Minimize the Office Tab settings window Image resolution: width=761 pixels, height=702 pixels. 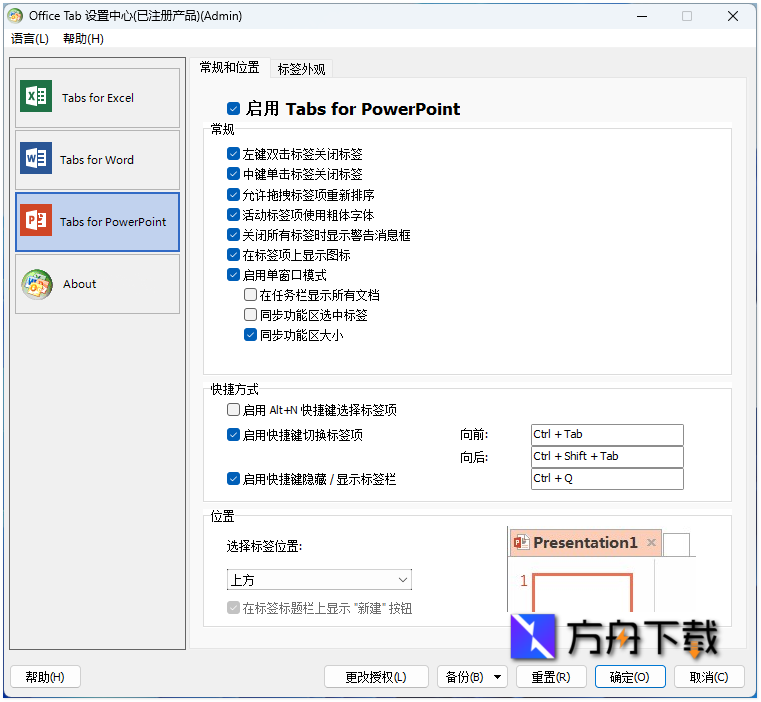(642, 16)
